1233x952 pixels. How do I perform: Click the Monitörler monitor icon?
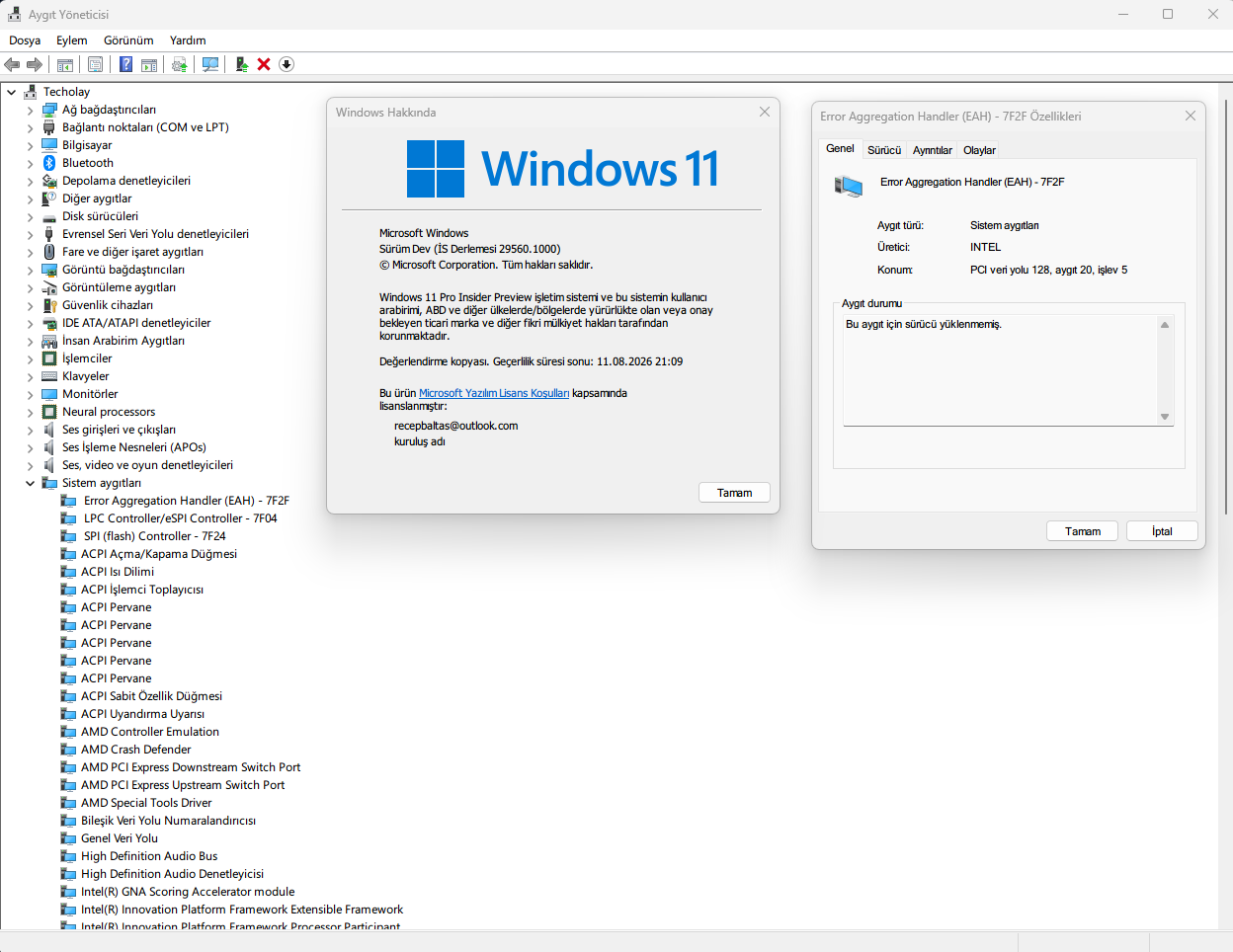pyautogui.click(x=49, y=394)
